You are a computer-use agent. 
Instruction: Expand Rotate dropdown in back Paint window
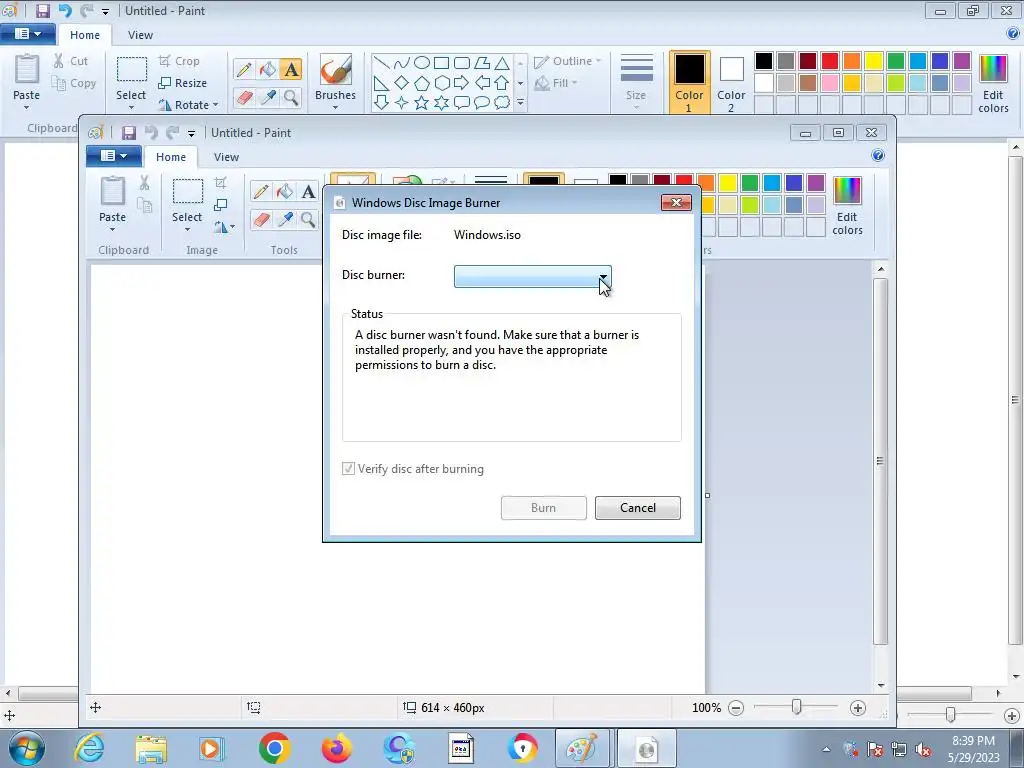216,105
